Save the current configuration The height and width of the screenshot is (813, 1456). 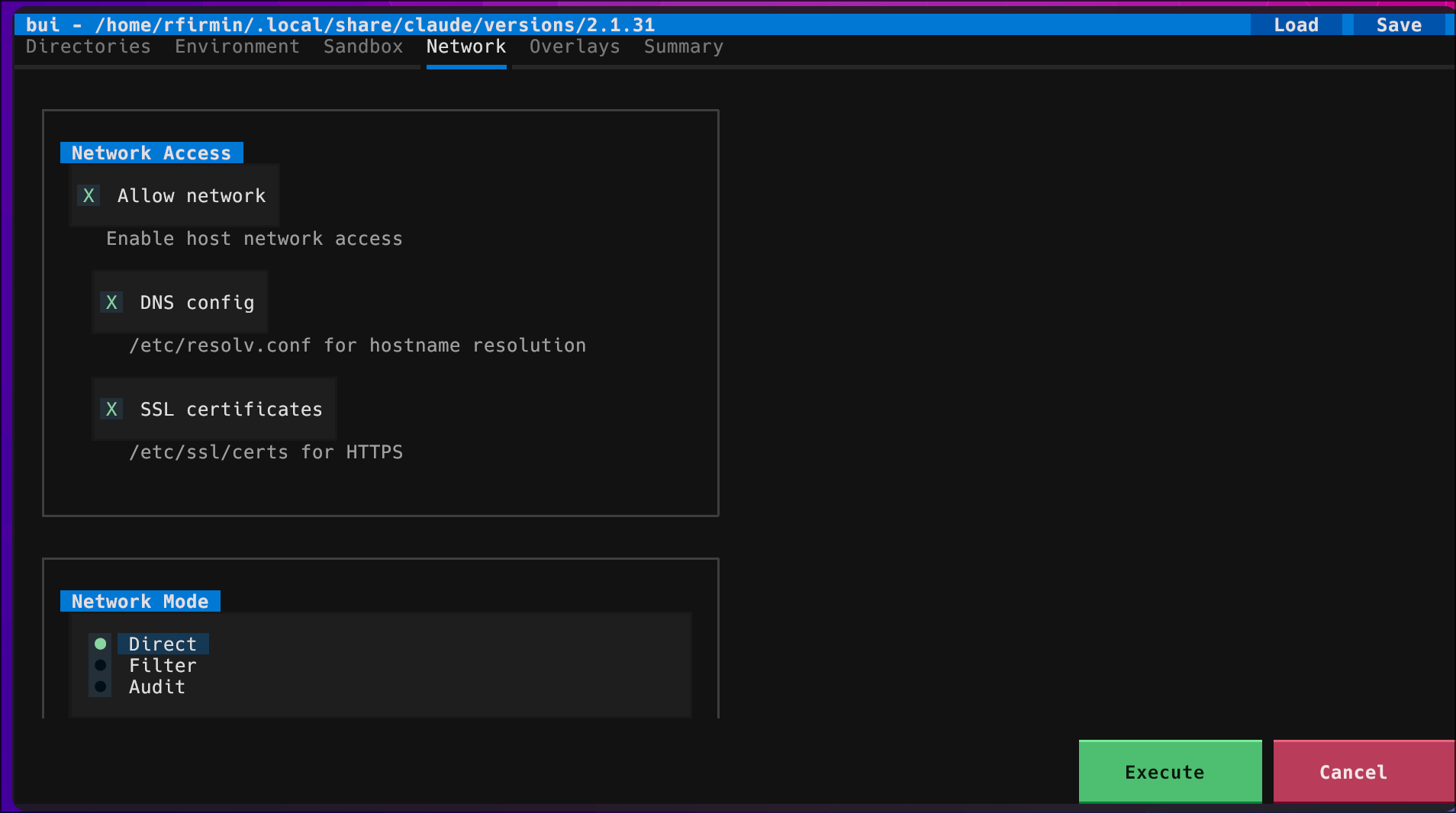coord(1399,24)
